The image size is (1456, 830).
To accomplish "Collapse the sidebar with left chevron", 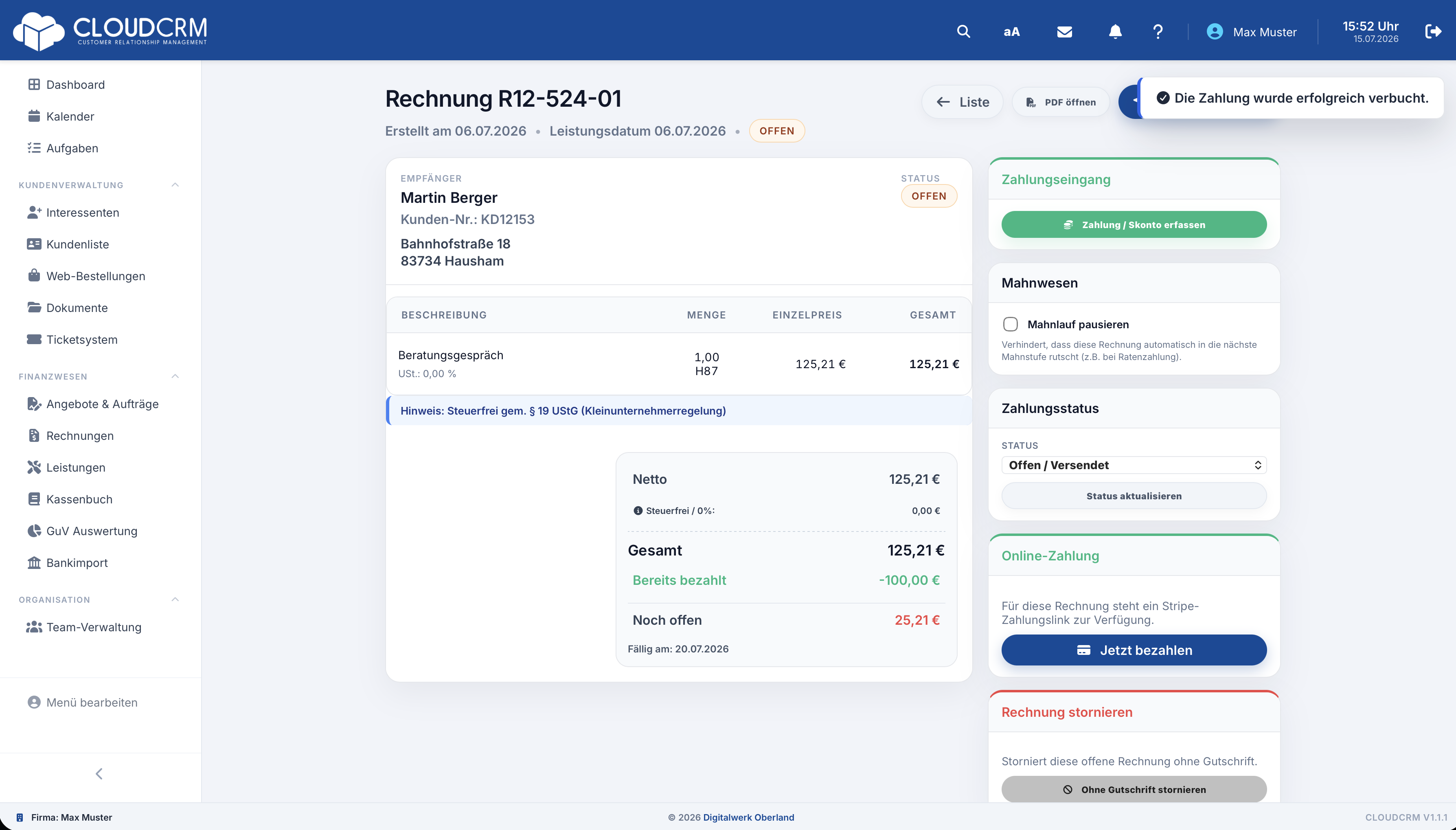I will [x=99, y=773].
